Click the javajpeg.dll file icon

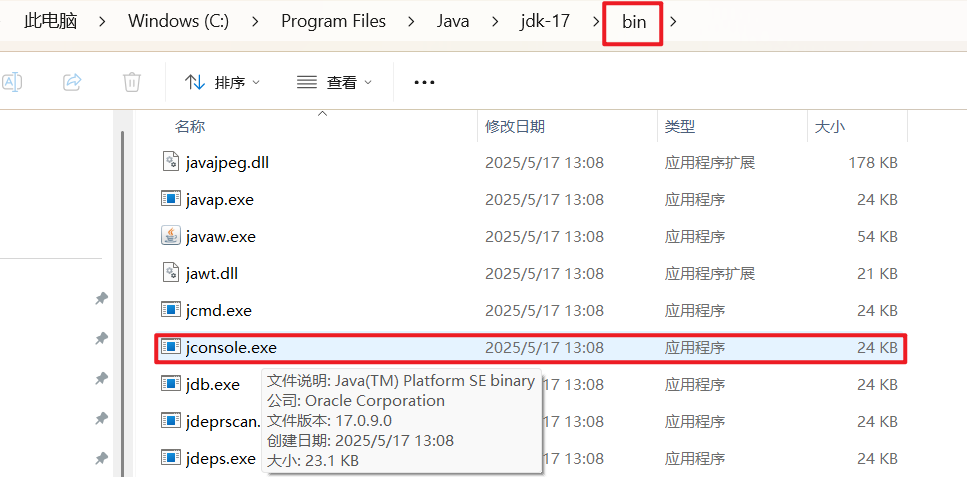pyautogui.click(x=170, y=162)
